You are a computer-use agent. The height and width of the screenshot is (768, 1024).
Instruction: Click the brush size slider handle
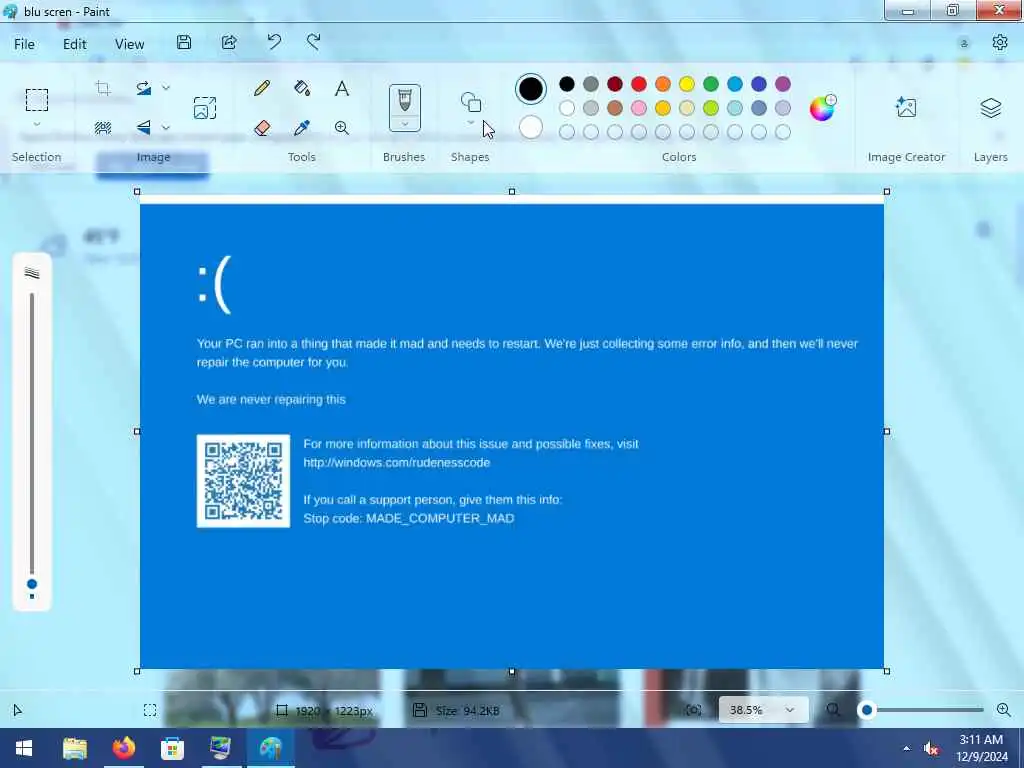[x=31, y=584]
